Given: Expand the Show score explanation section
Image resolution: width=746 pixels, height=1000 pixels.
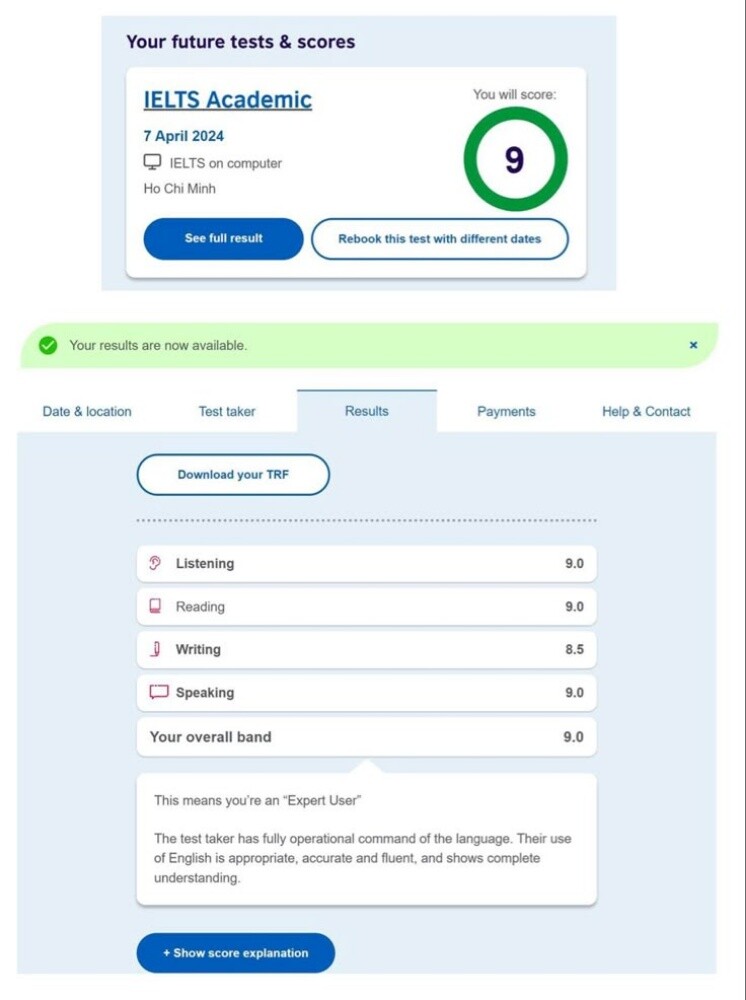Looking at the screenshot, I should 236,953.
